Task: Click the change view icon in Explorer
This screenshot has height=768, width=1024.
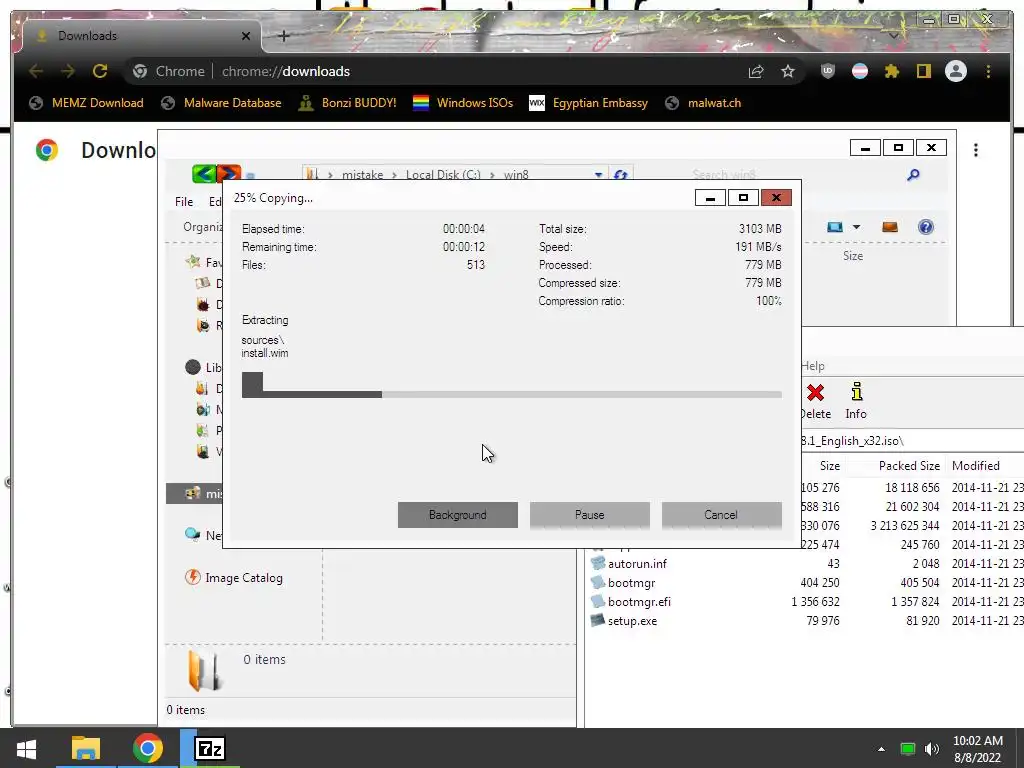Action: pyautogui.click(x=835, y=227)
